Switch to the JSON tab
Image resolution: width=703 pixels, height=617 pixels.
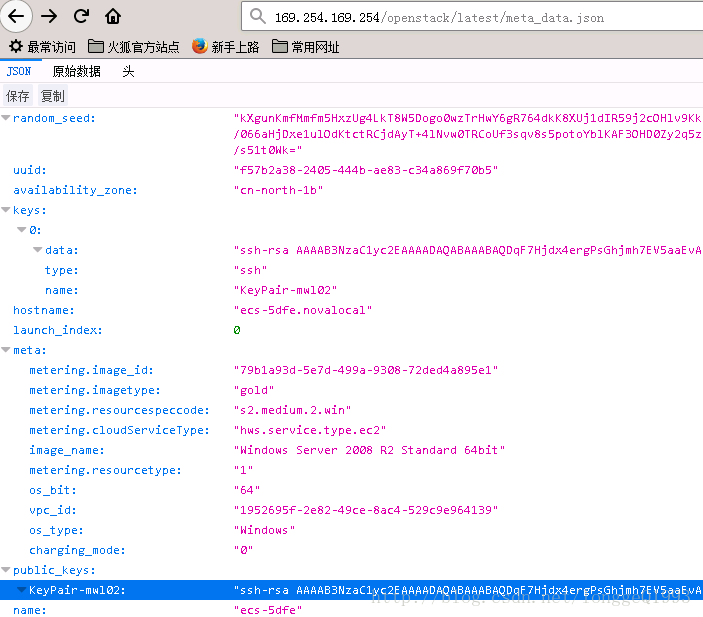19,71
